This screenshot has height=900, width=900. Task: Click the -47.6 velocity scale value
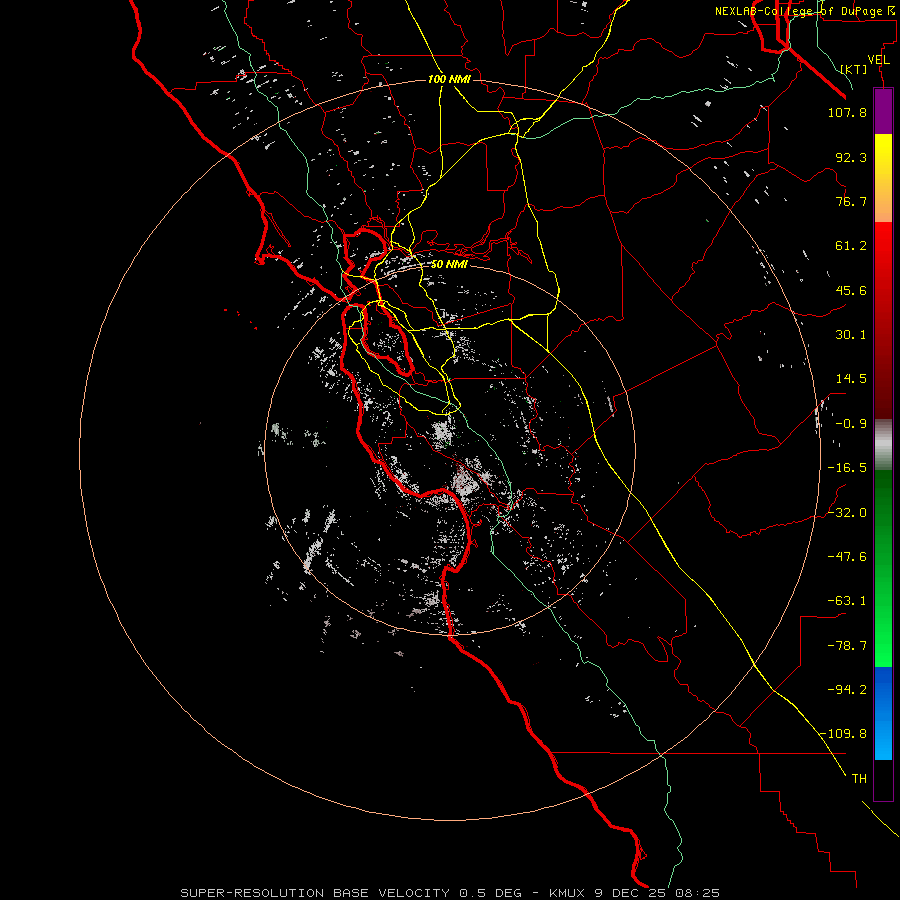[x=847, y=557]
